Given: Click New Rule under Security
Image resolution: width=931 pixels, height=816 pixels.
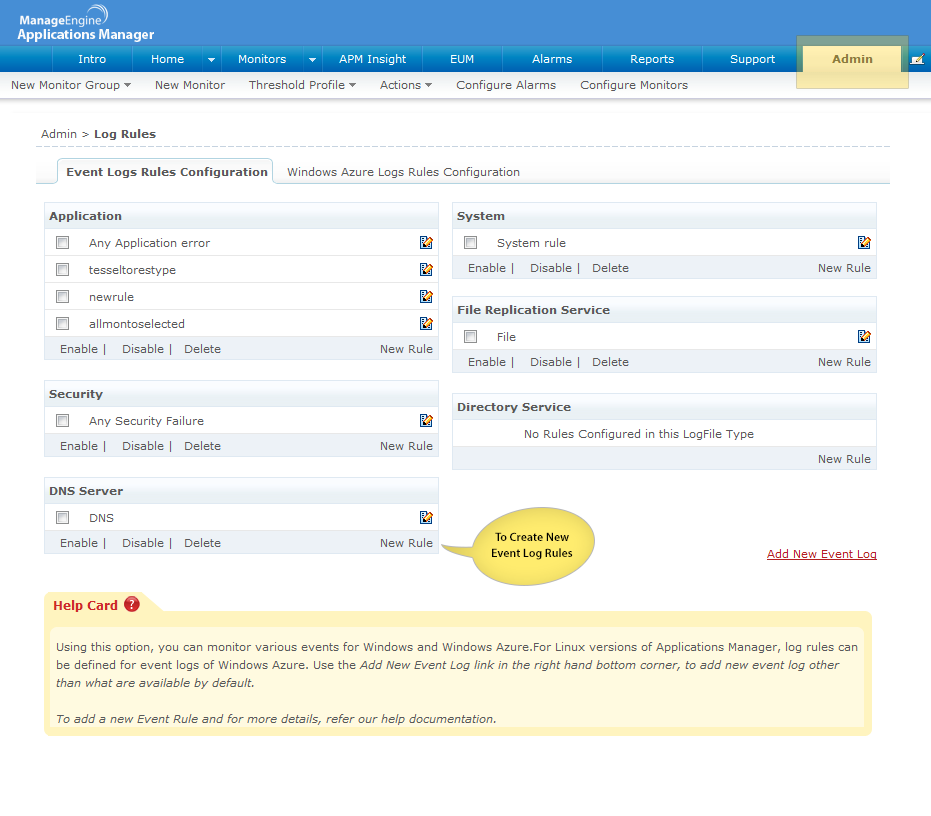Looking at the screenshot, I should pyautogui.click(x=406, y=445).
